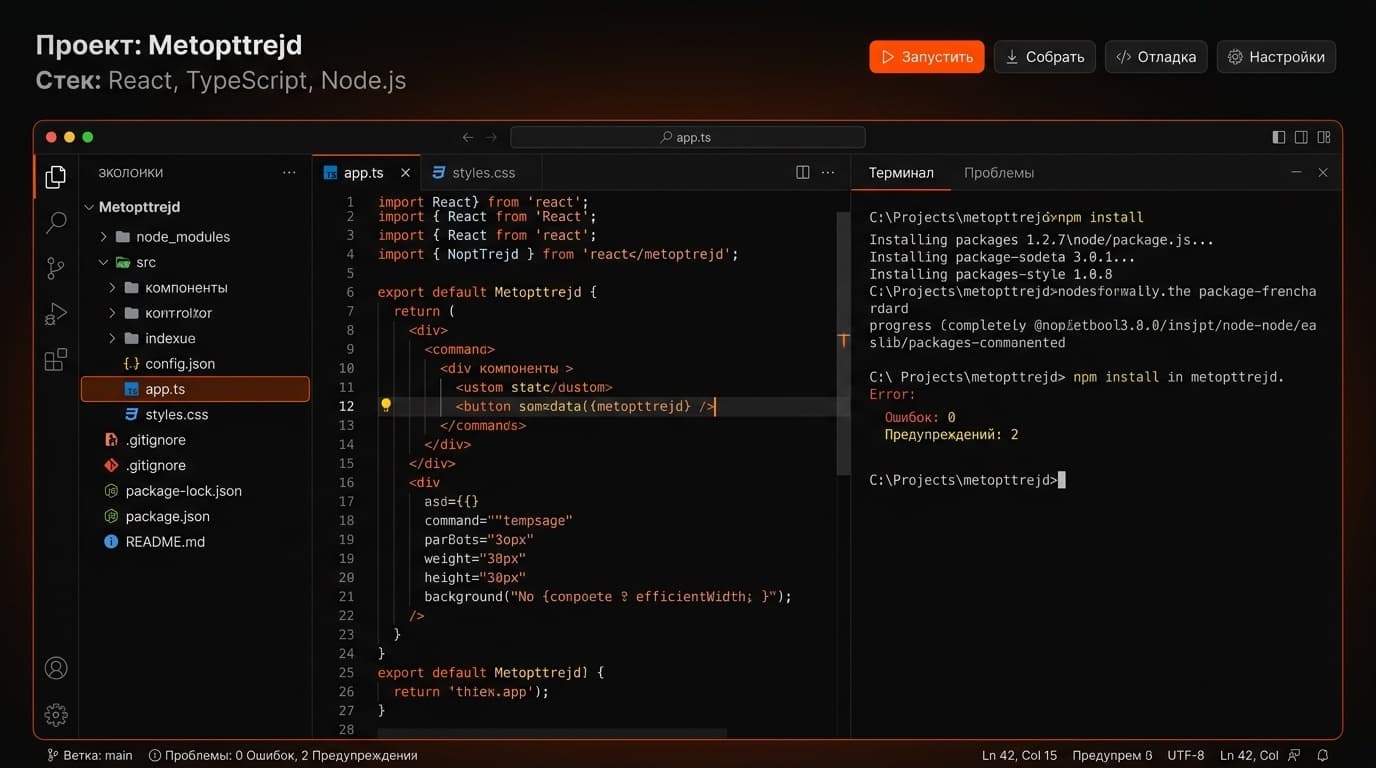Open the Accounts profile icon
This screenshot has height=768, width=1376.
(x=56, y=668)
